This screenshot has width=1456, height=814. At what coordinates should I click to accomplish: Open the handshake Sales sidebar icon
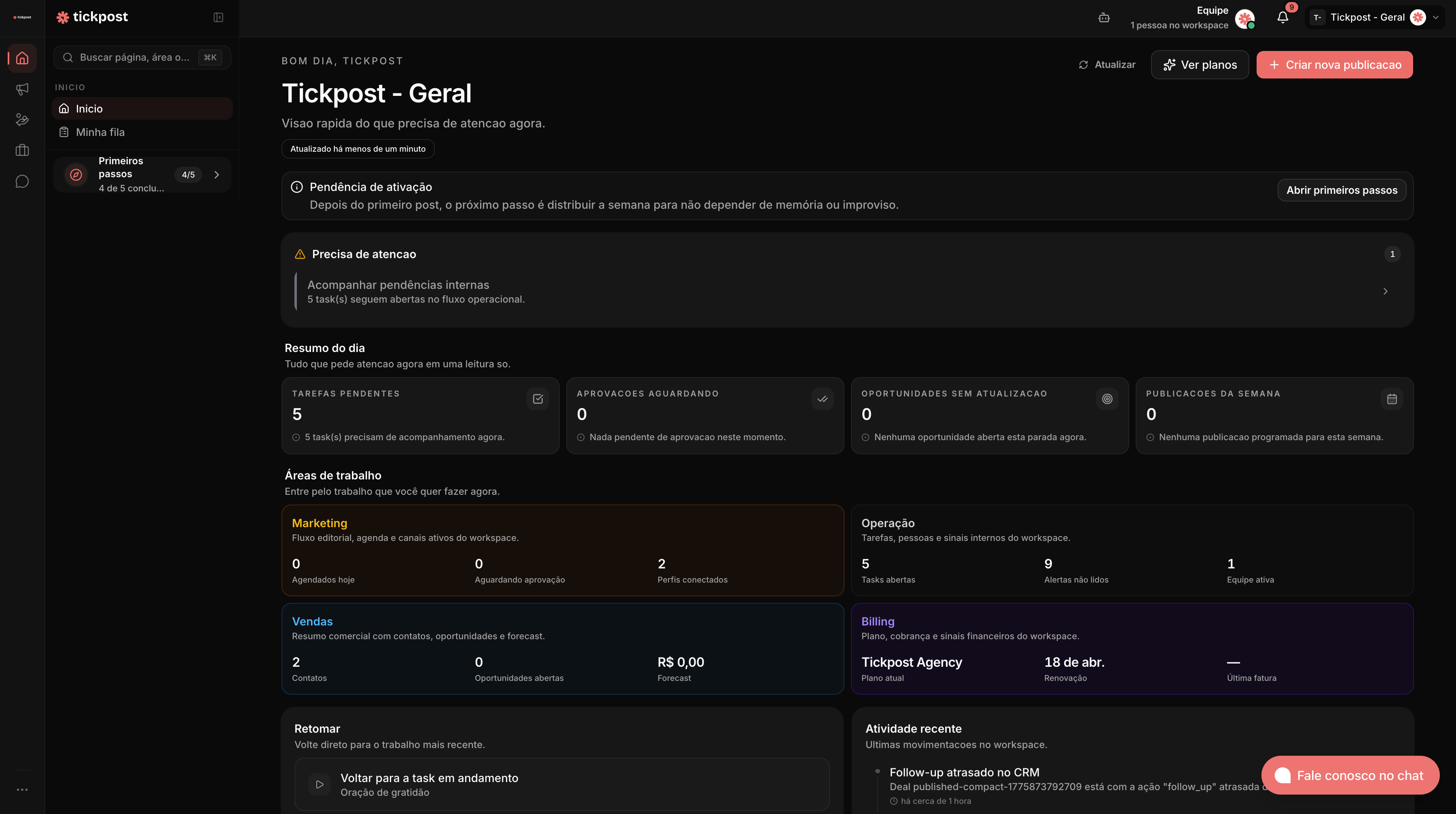pyautogui.click(x=22, y=119)
